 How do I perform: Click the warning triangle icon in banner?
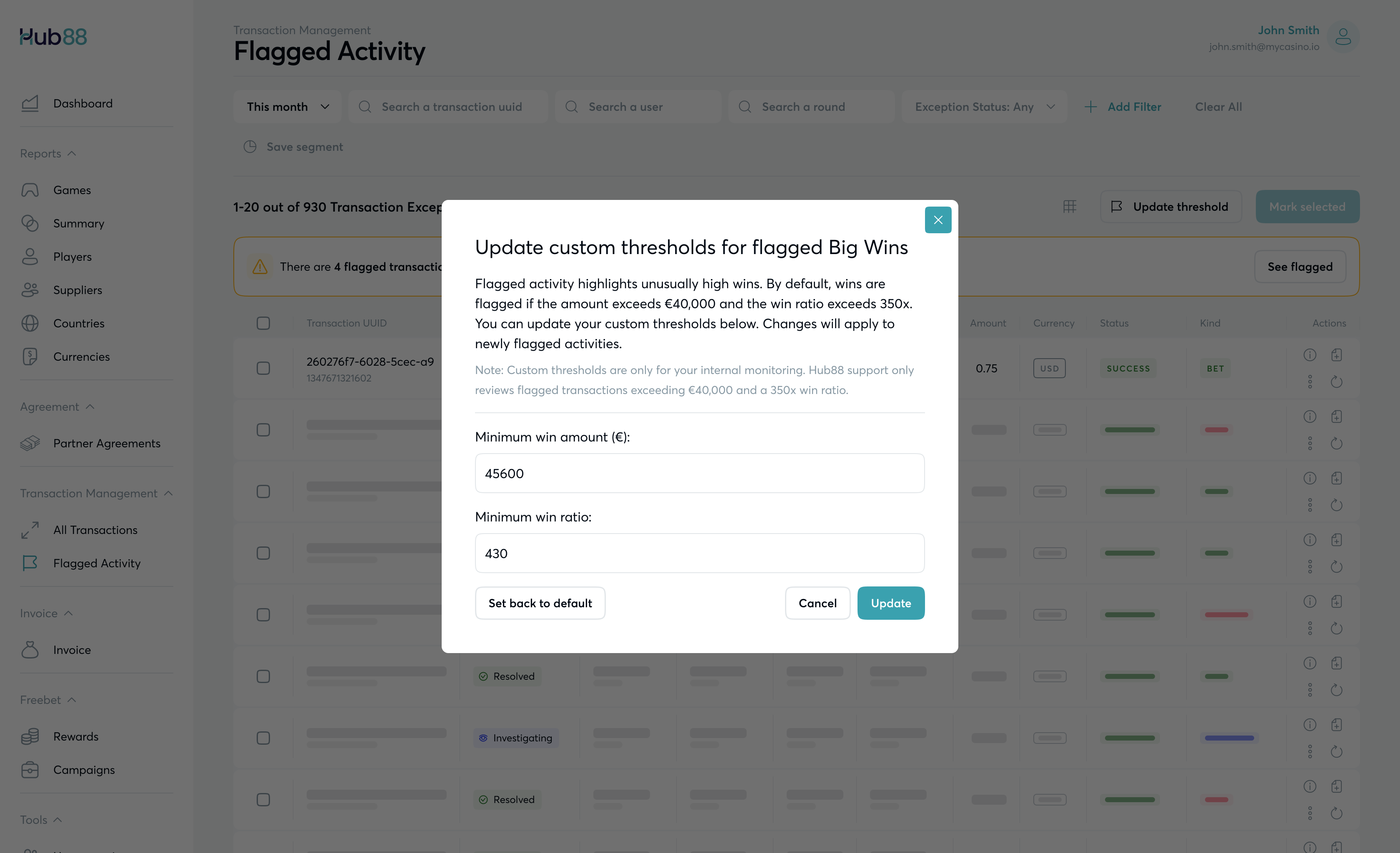pos(260,267)
